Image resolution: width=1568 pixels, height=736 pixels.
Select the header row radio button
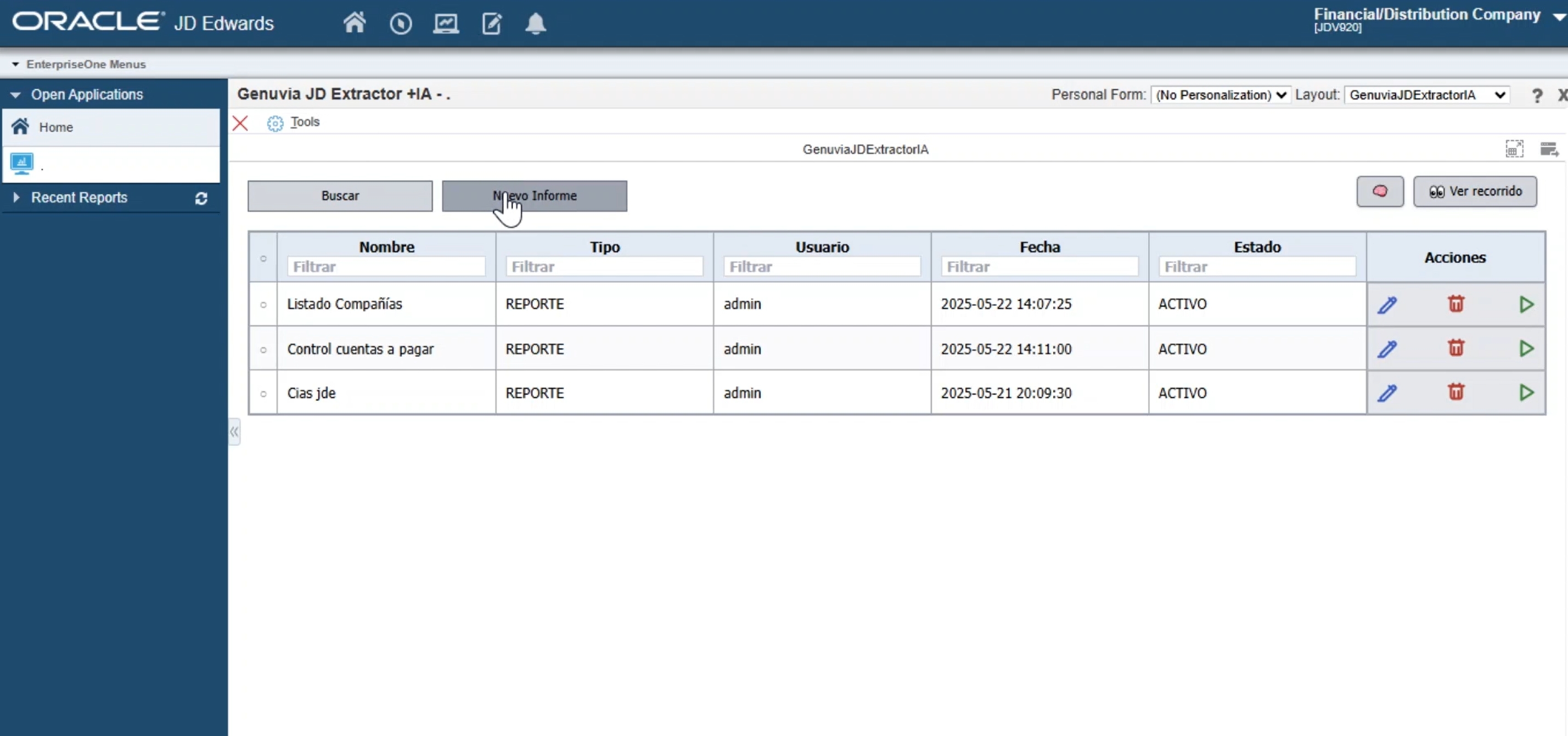(263, 258)
